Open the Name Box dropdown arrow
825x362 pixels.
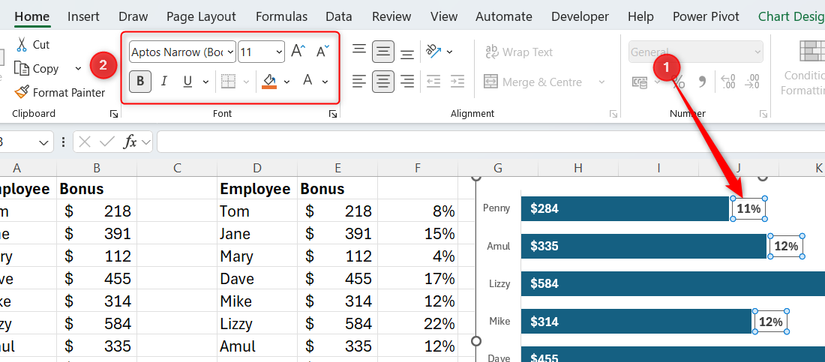(x=44, y=143)
